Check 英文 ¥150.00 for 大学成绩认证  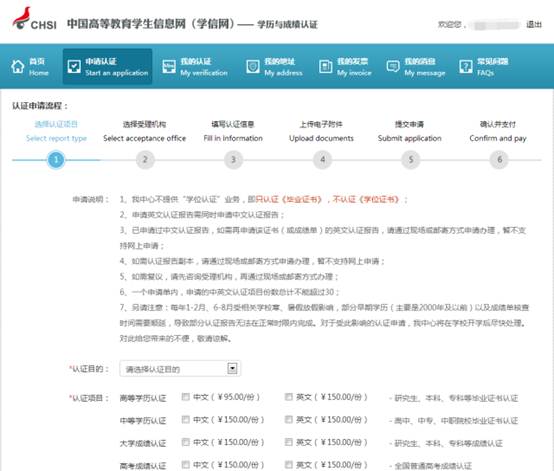(x=289, y=442)
